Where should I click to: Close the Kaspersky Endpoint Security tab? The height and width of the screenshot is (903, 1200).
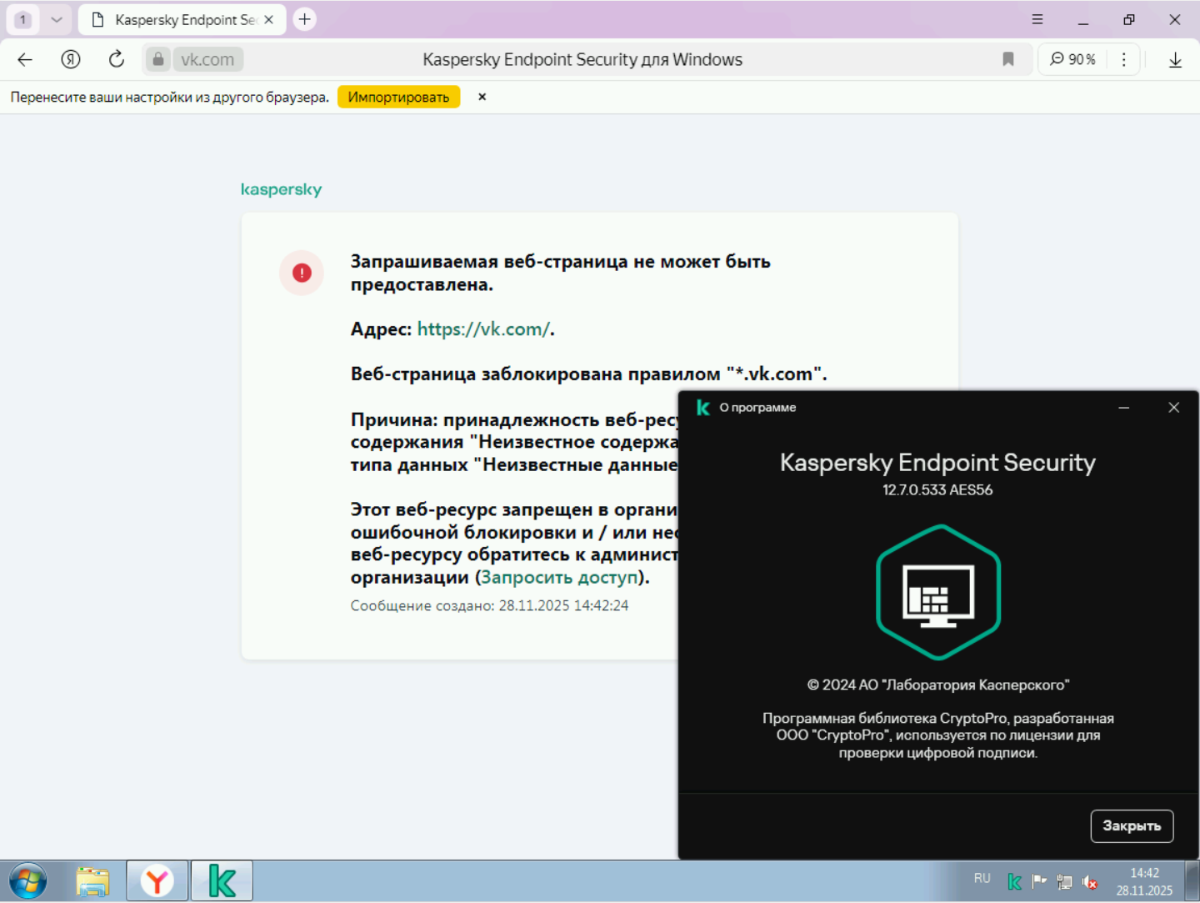click(269, 19)
